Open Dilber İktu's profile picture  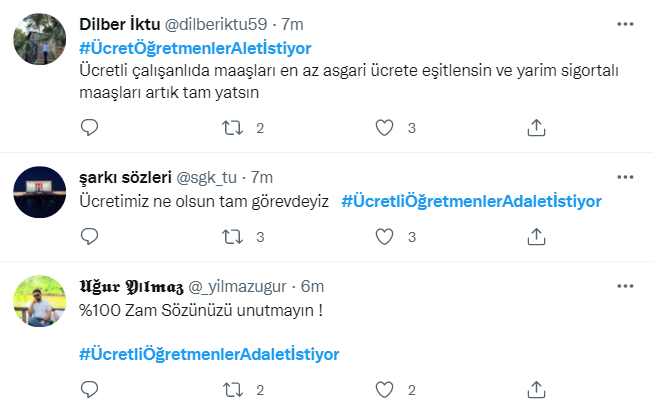tap(40, 39)
